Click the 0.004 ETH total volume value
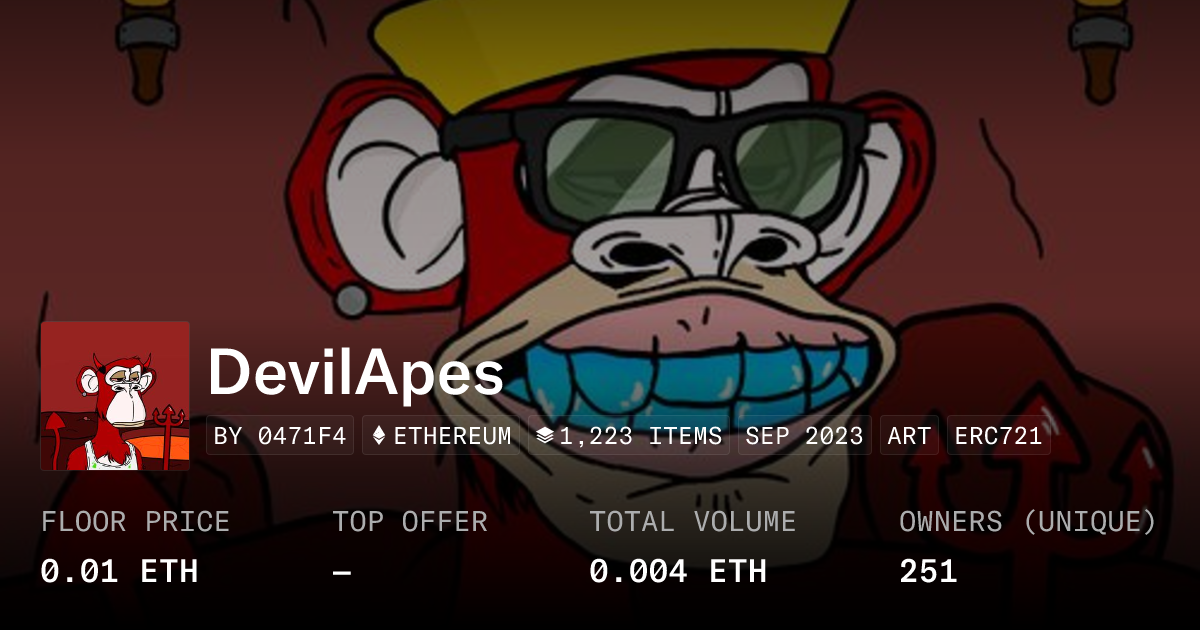 [x=678, y=572]
